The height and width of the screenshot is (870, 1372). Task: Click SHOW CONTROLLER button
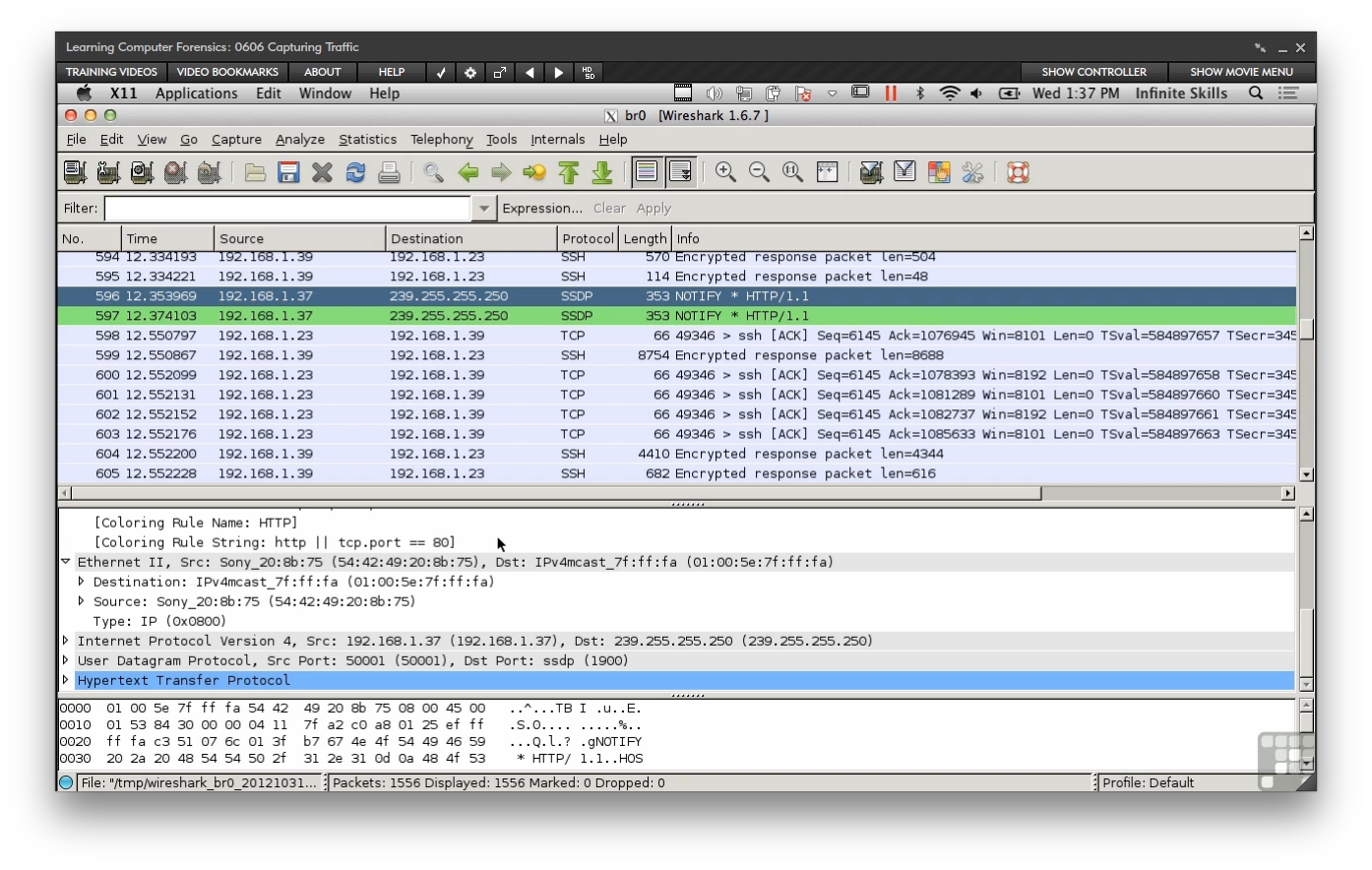(x=1093, y=72)
